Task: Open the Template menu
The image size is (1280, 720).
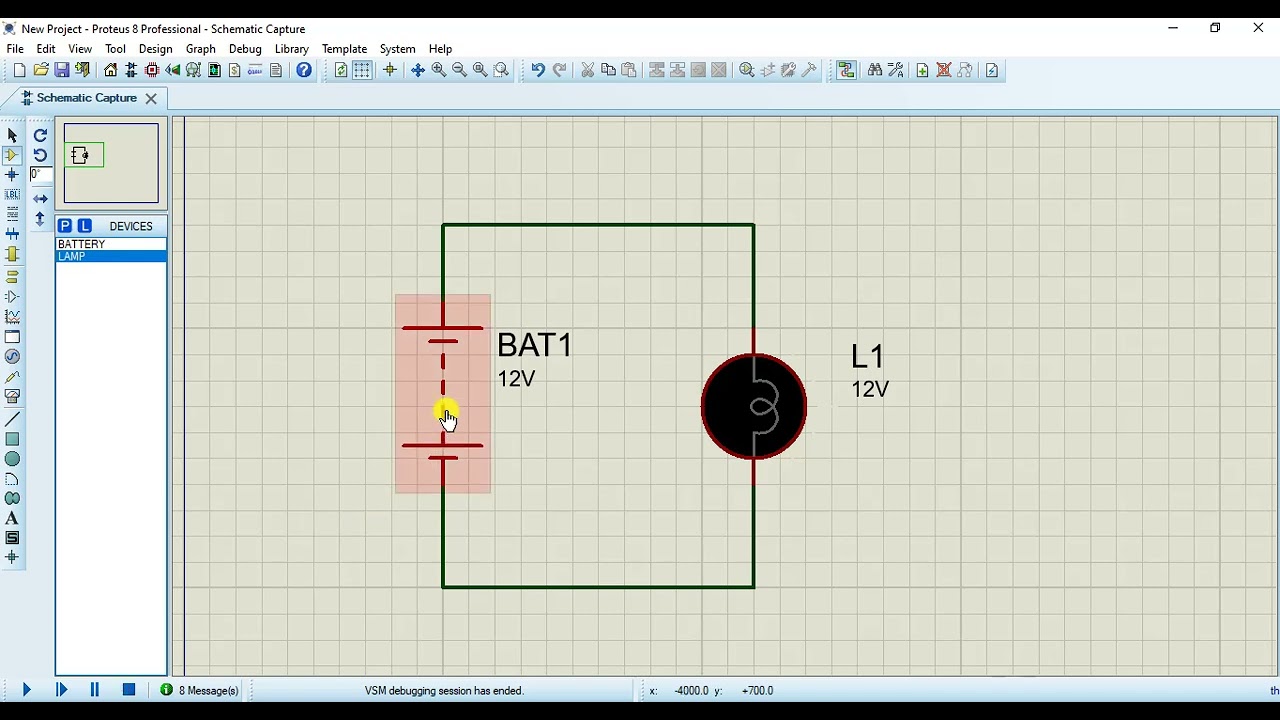Action: [344, 49]
